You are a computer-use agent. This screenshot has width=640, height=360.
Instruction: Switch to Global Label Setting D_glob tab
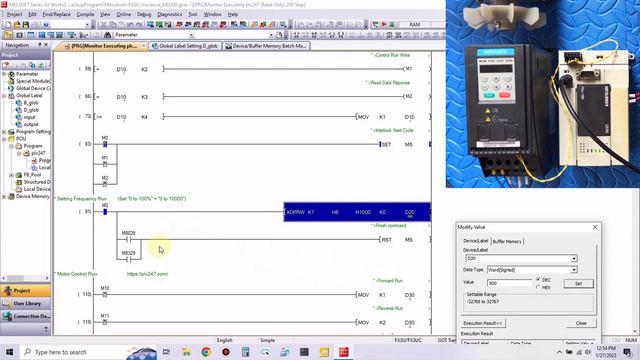pyautogui.click(x=185, y=46)
